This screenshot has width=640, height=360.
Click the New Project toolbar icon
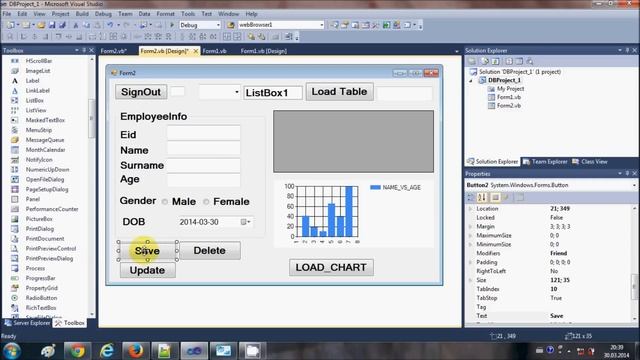pos(10,25)
